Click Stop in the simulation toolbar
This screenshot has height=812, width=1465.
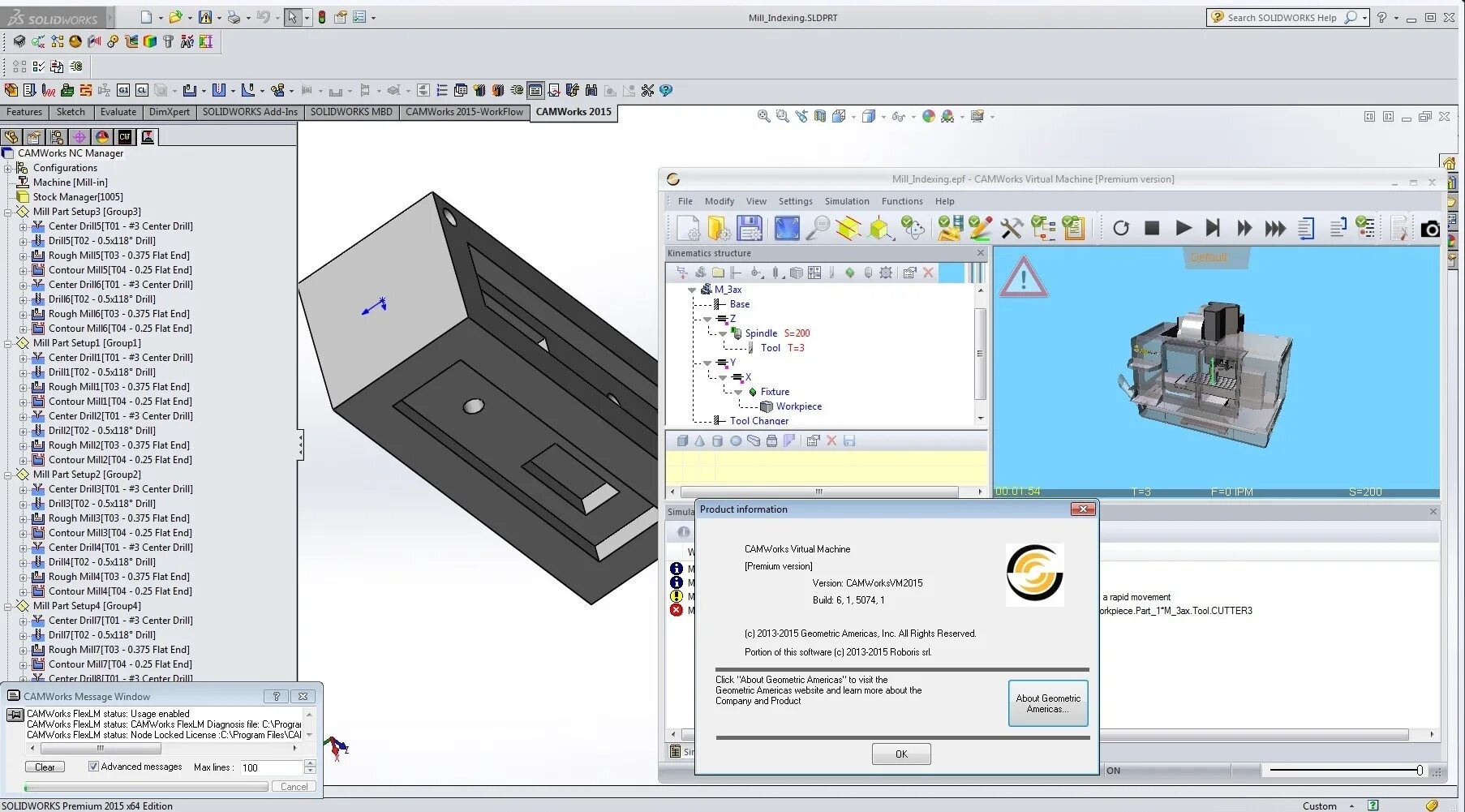pos(1152,228)
